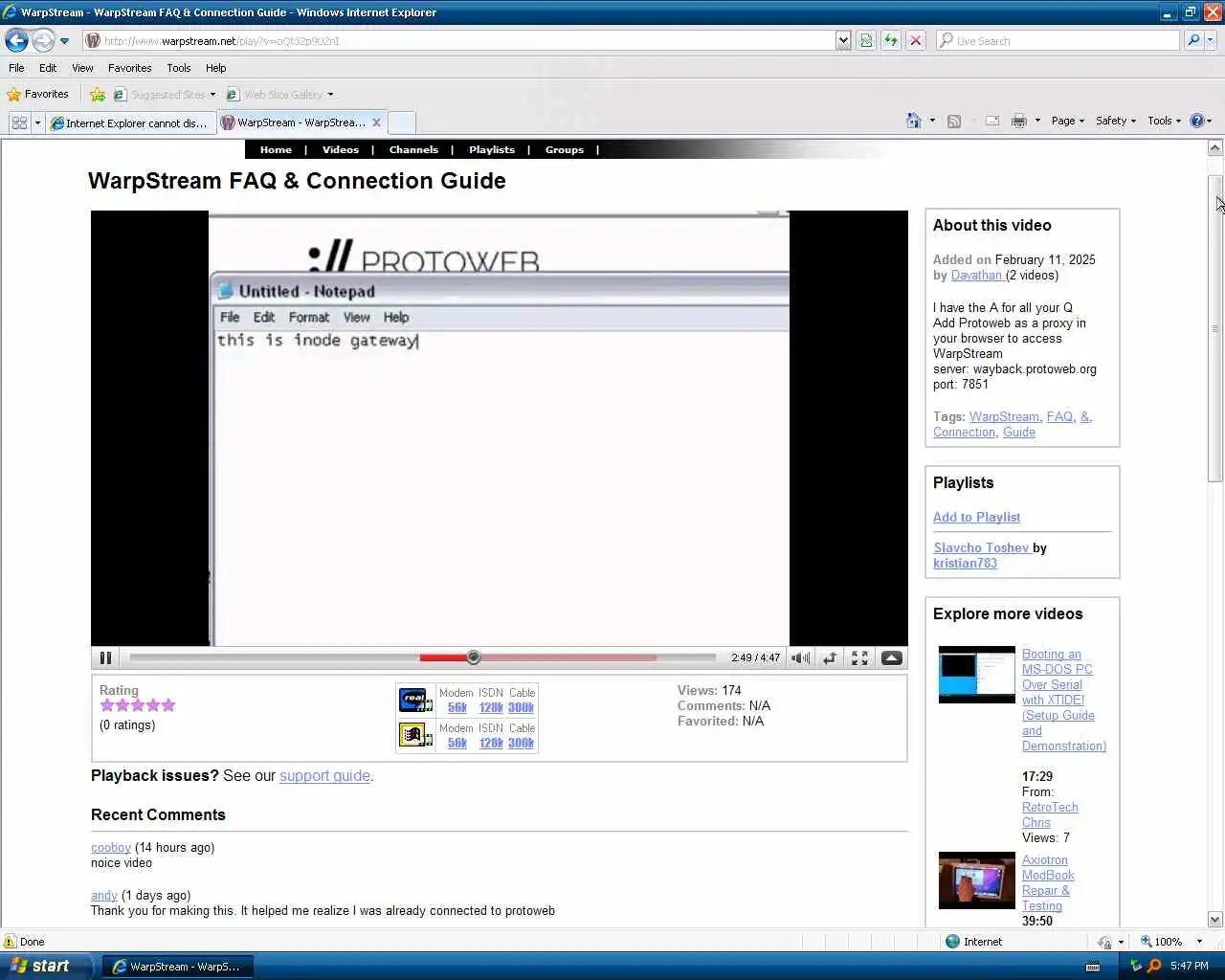Screen dimensions: 1225x980
Task: Open the Help menu
Action: 216,68
